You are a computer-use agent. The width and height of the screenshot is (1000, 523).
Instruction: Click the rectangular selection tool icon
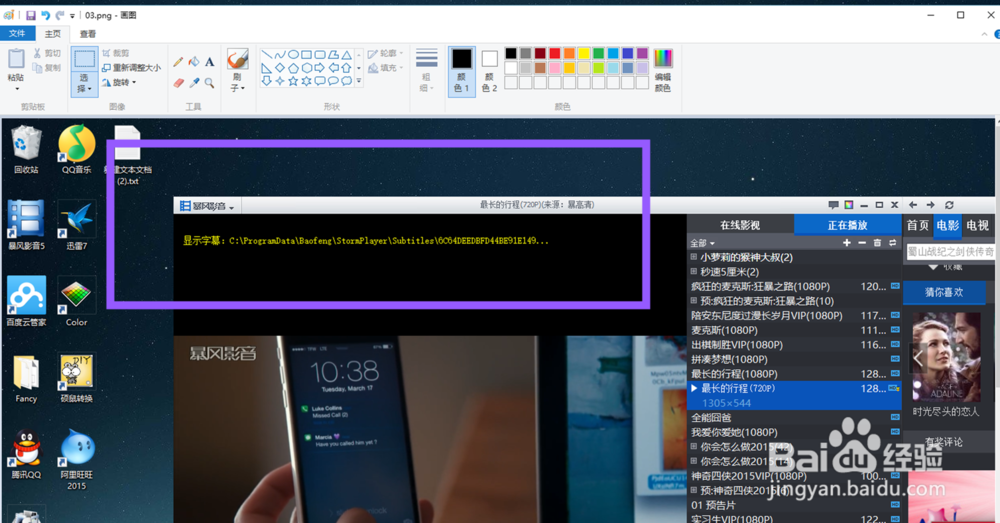pos(84,60)
